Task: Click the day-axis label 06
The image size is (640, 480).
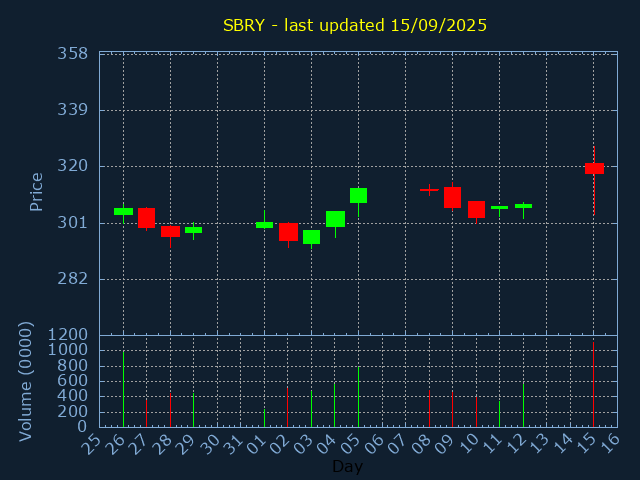Action: point(374,444)
